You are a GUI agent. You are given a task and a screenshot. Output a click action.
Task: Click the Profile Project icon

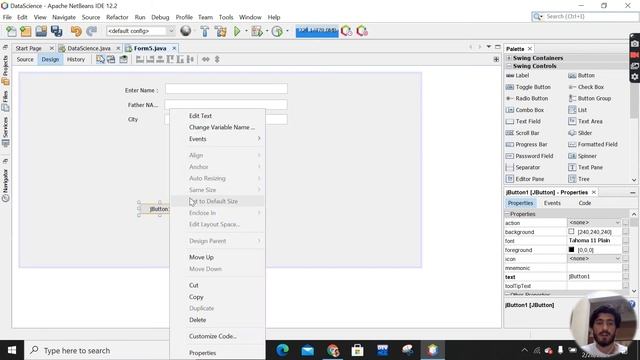(277, 31)
